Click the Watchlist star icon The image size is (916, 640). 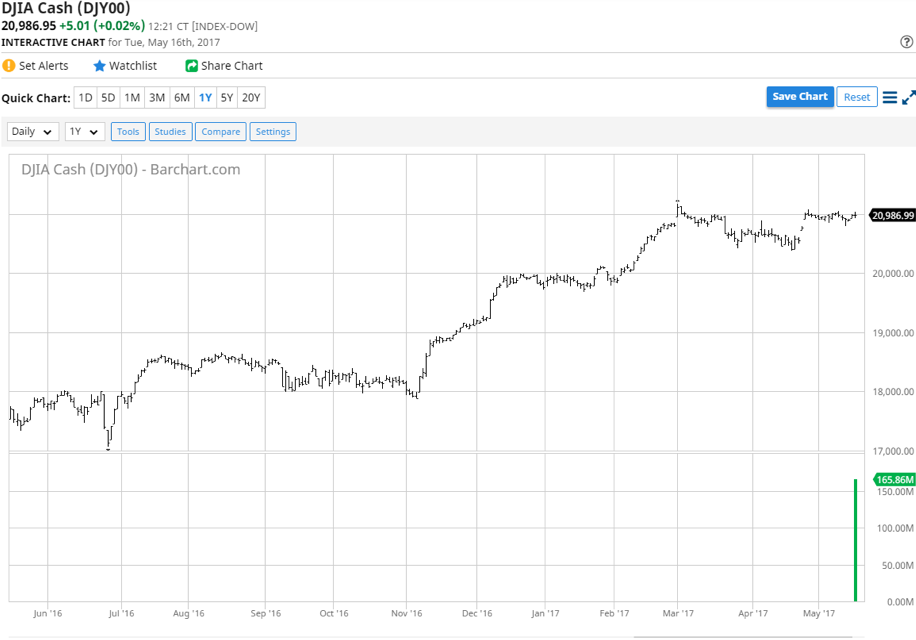[99, 66]
